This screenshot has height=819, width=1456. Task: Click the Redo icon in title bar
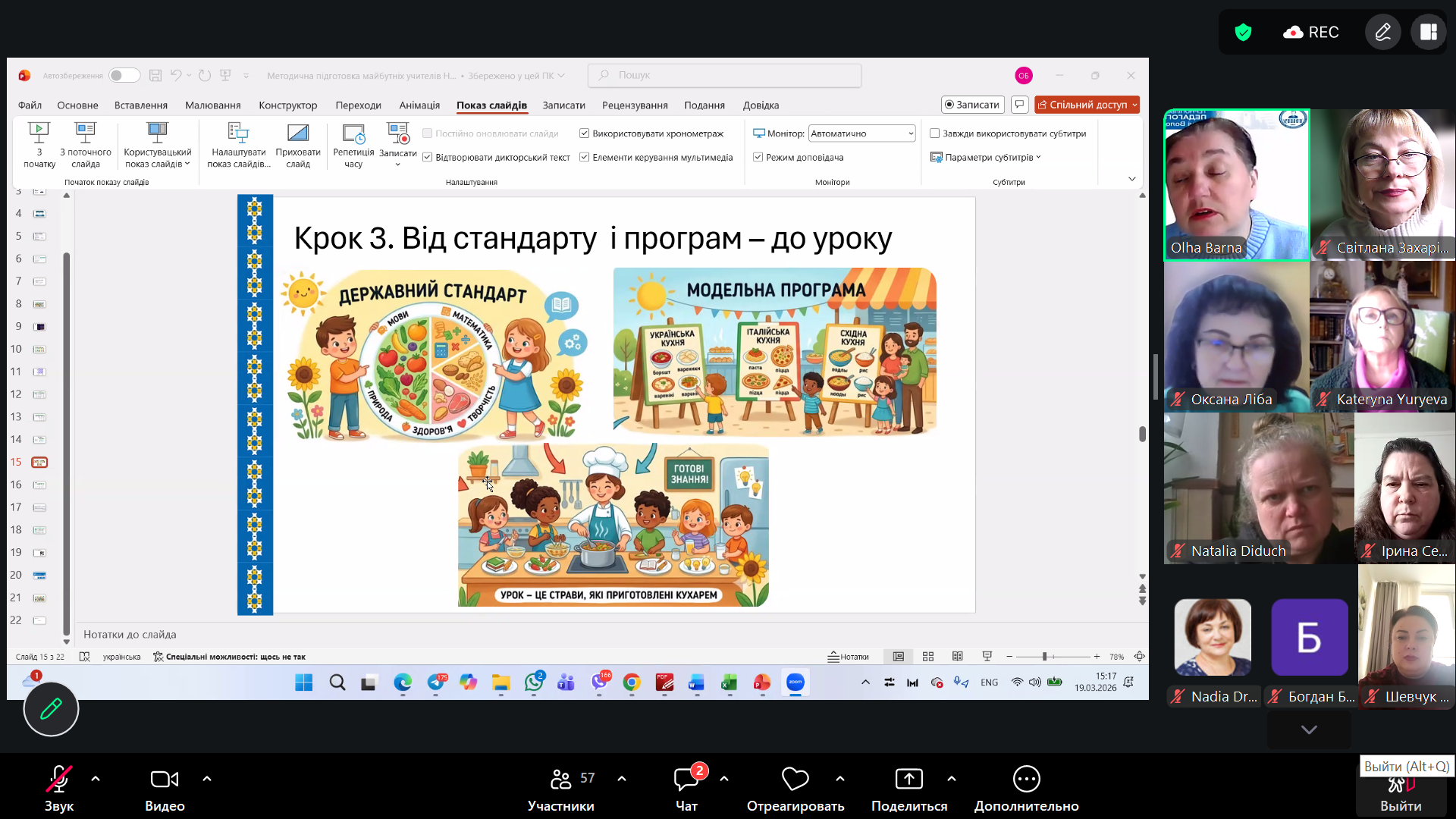point(205,75)
